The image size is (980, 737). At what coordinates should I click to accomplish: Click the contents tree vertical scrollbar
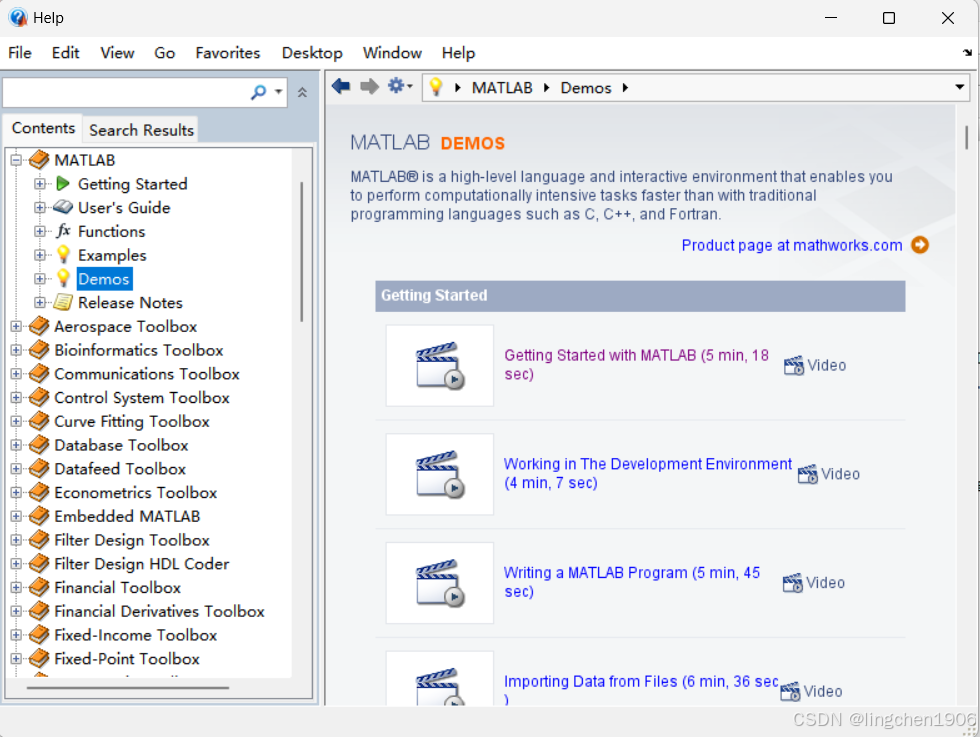[302, 251]
